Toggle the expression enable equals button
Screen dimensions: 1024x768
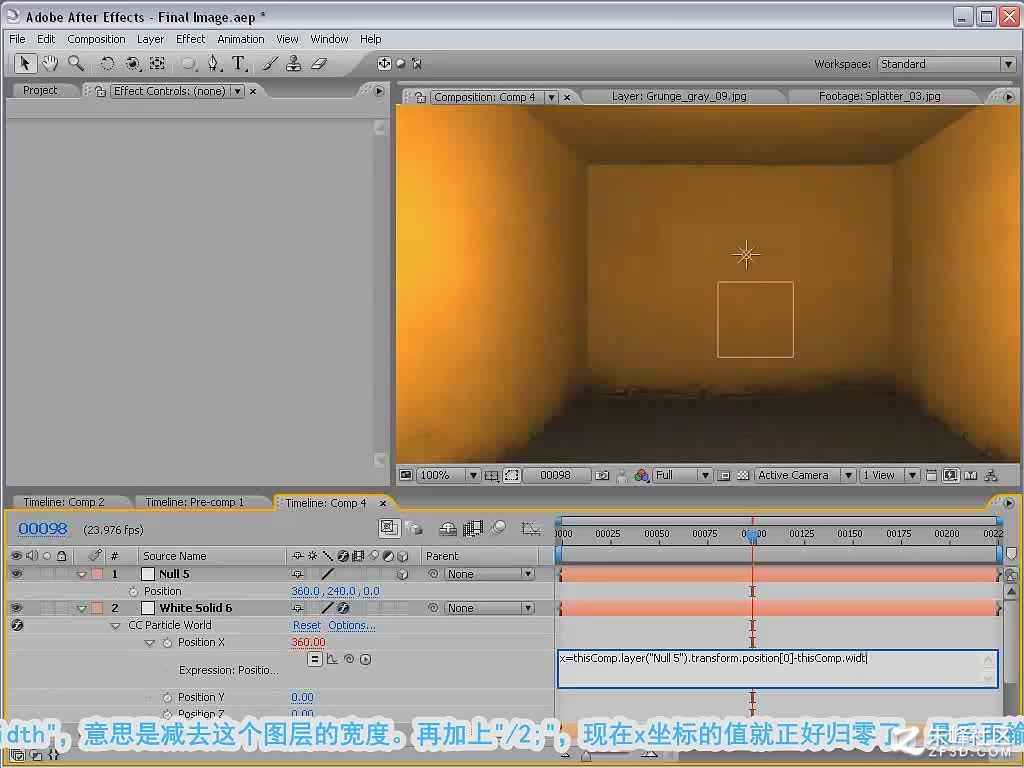[x=315, y=660]
